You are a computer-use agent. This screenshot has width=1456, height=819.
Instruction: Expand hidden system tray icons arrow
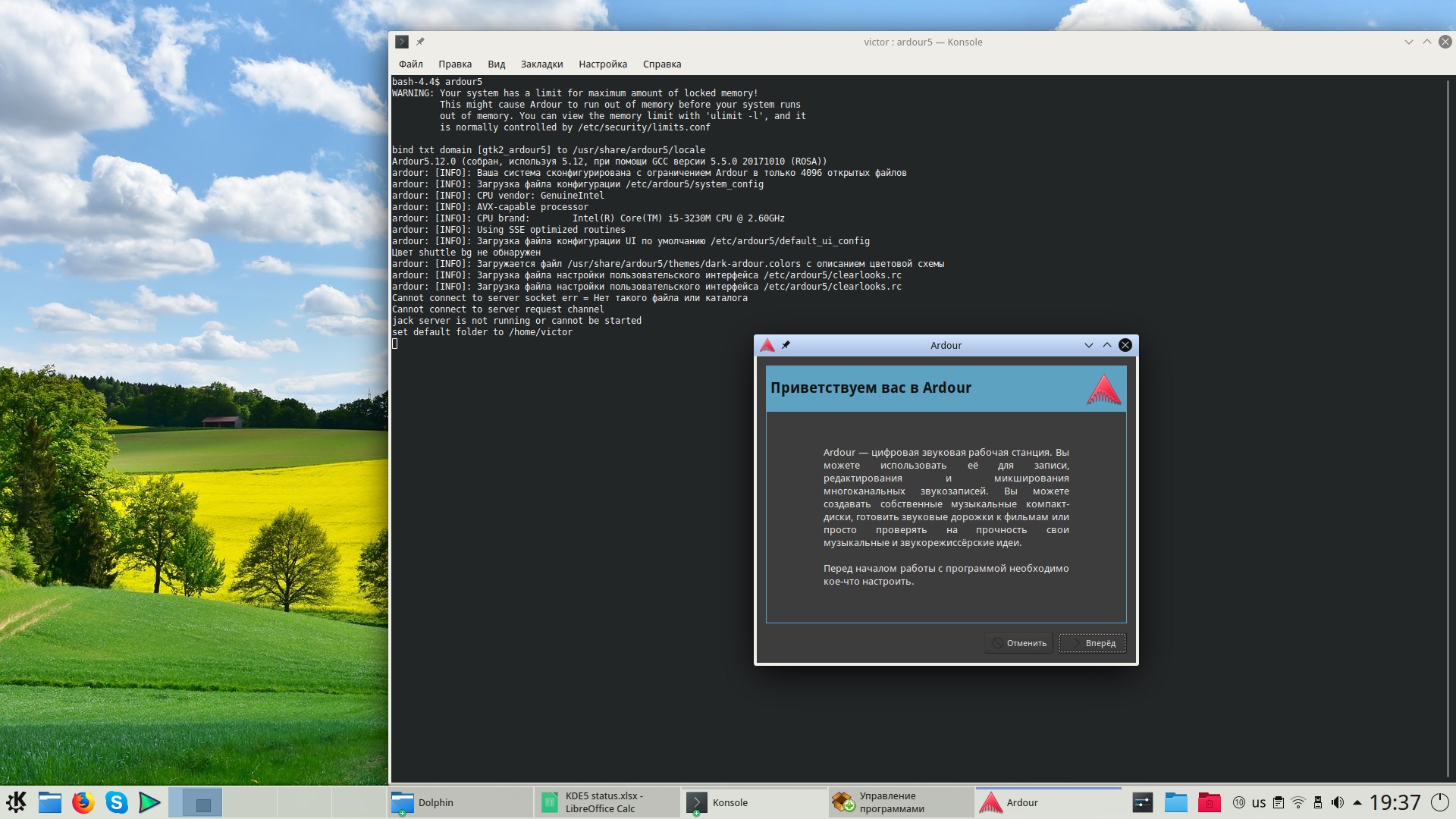point(1357,802)
